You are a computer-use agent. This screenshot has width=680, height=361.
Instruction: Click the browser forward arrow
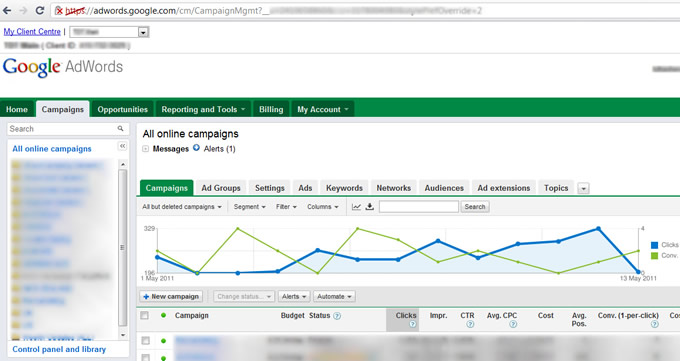click(23, 11)
